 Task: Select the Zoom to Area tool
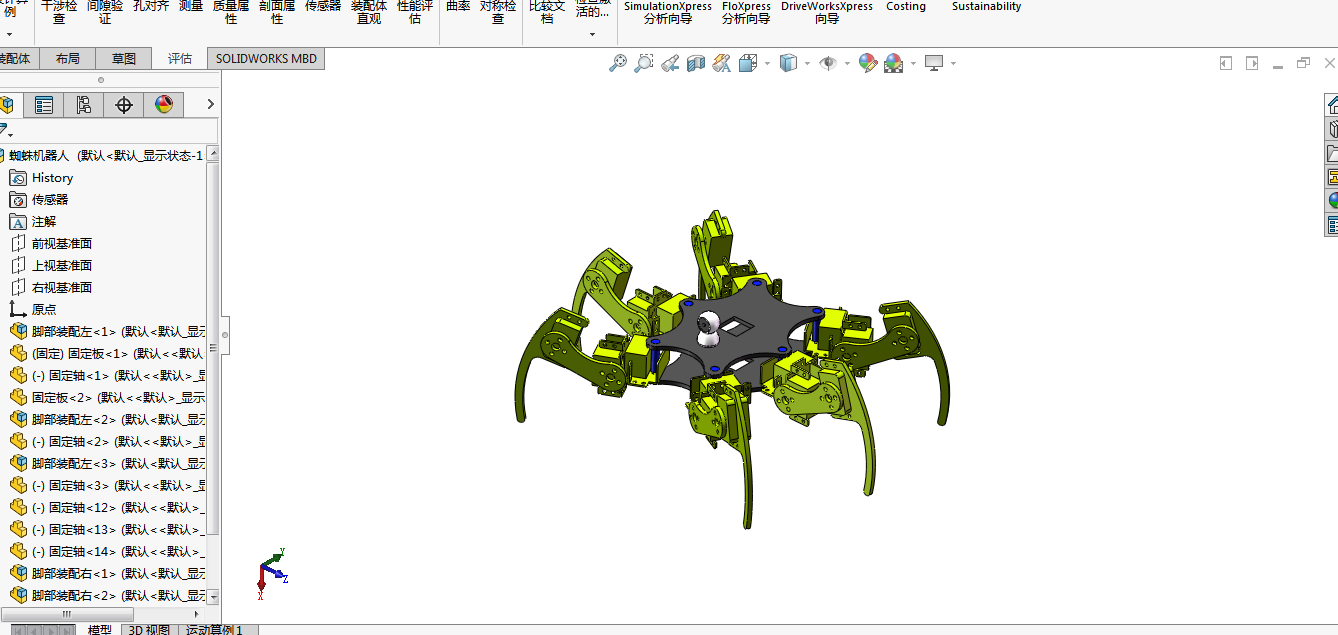[644, 63]
